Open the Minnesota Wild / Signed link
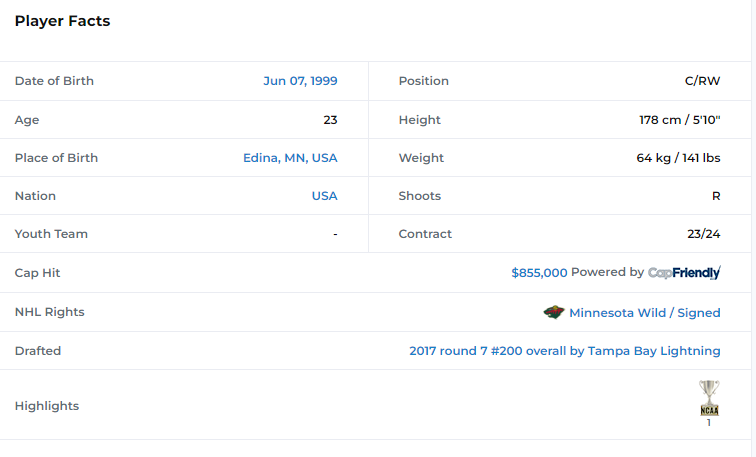 (x=644, y=313)
